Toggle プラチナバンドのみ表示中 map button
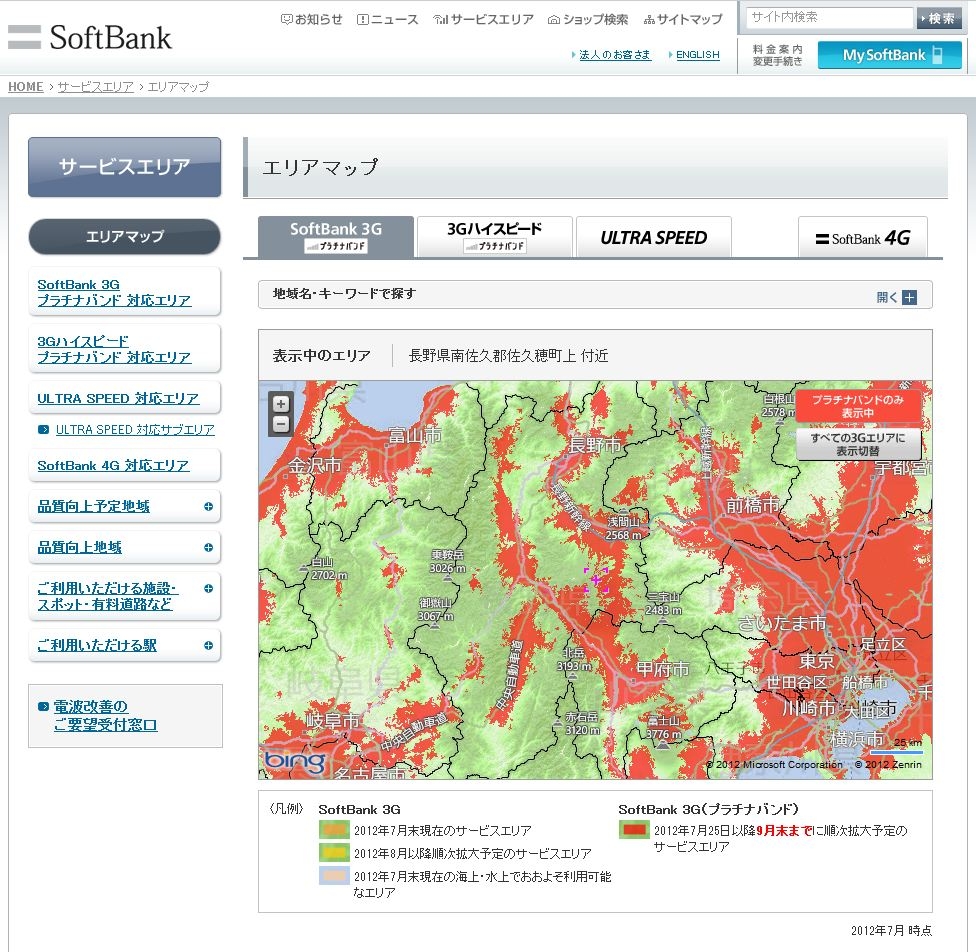This screenshot has height=952, width=976. point(858,406)
